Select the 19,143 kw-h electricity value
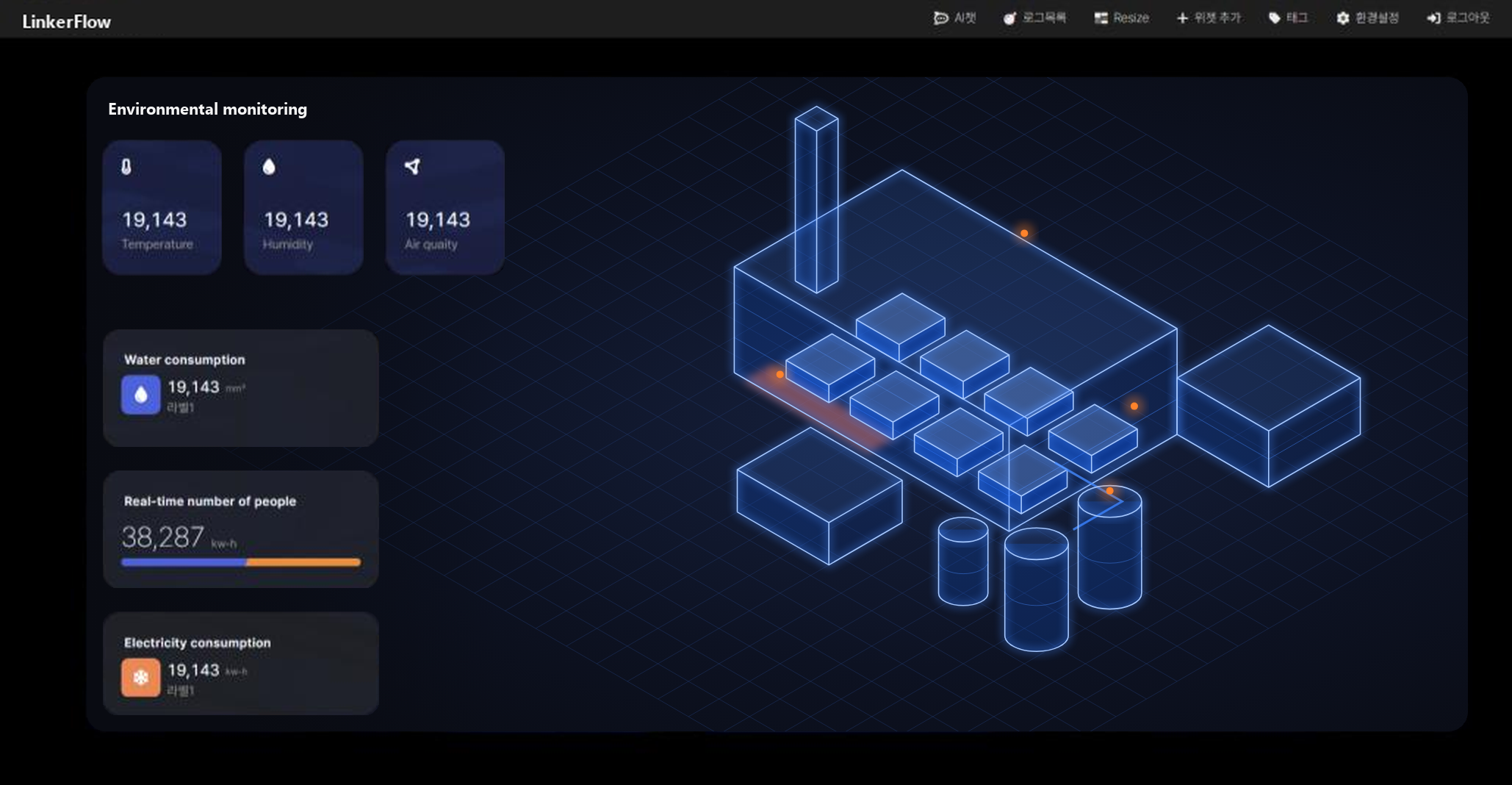Image resolution: width=1512 pixels, height=785 pixels. tap(207, 670)
